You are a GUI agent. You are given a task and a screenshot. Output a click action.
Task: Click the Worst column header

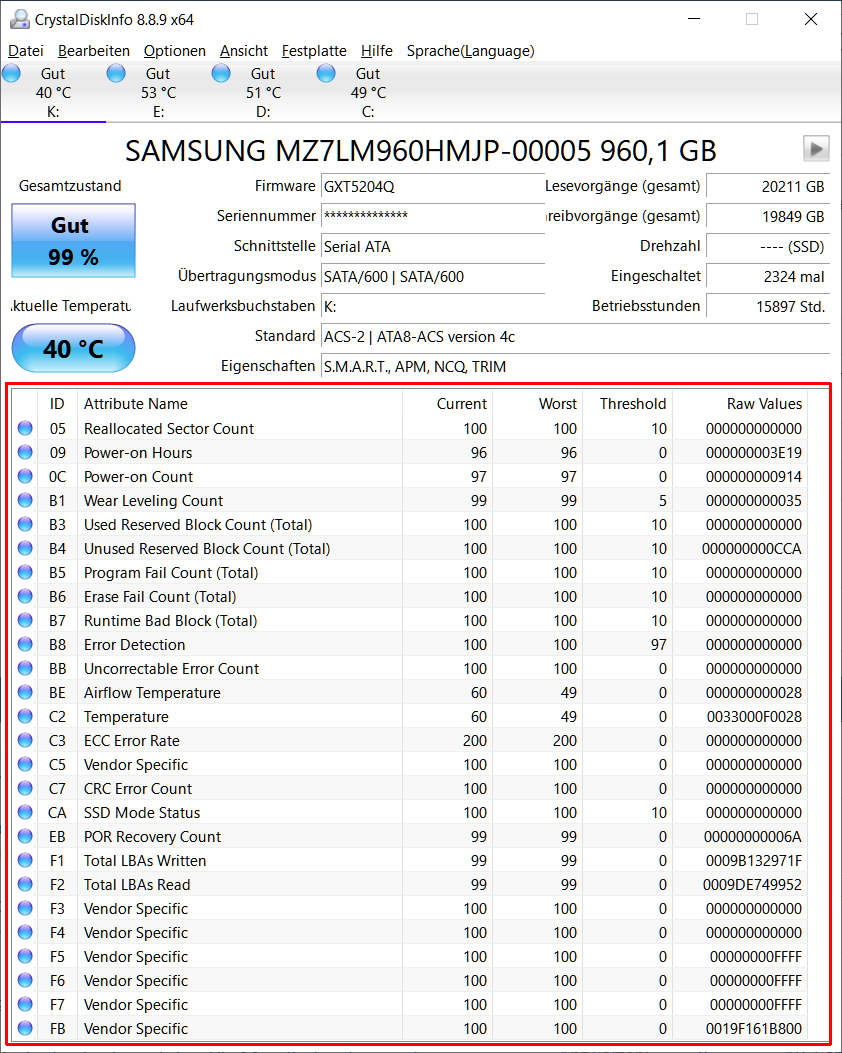537,404
